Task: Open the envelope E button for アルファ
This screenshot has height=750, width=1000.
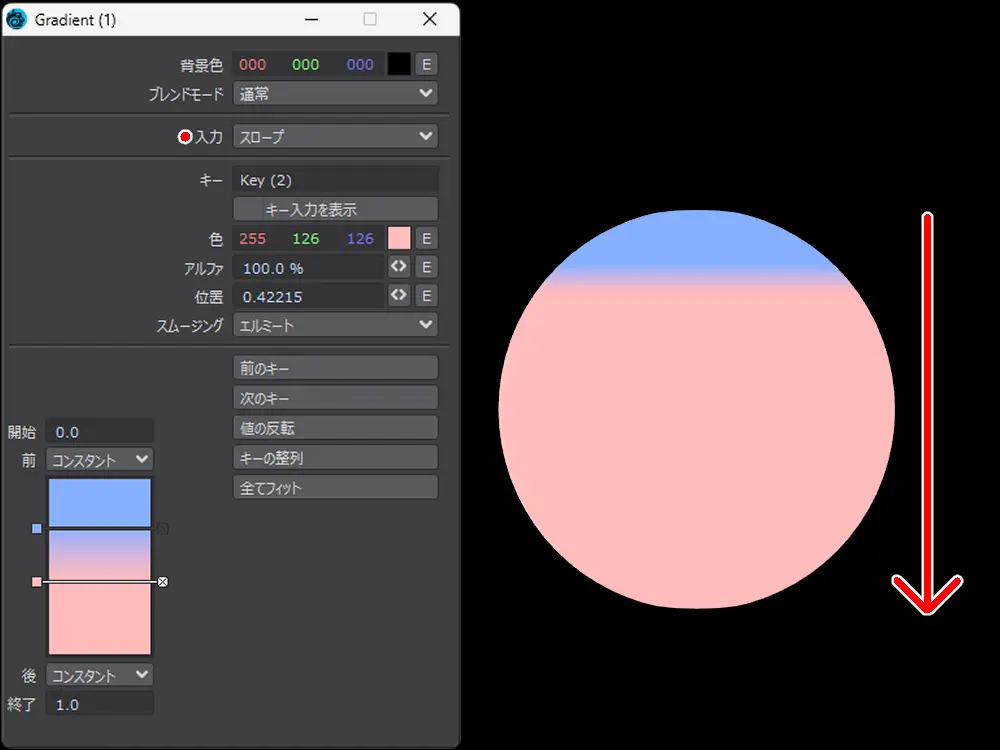Action: [426, 267]
